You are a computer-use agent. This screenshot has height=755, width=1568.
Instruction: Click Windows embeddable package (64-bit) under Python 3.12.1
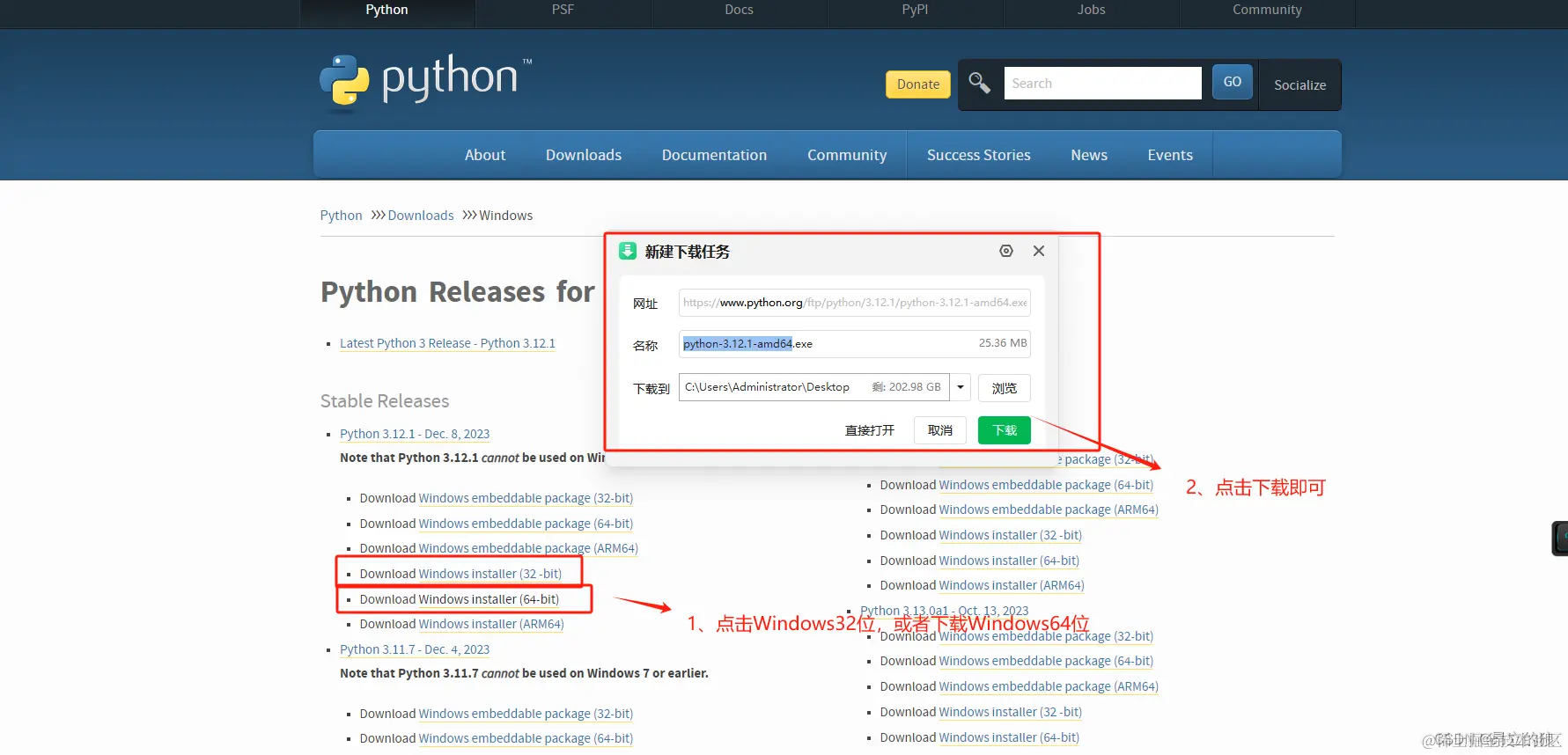coord(526,524)
